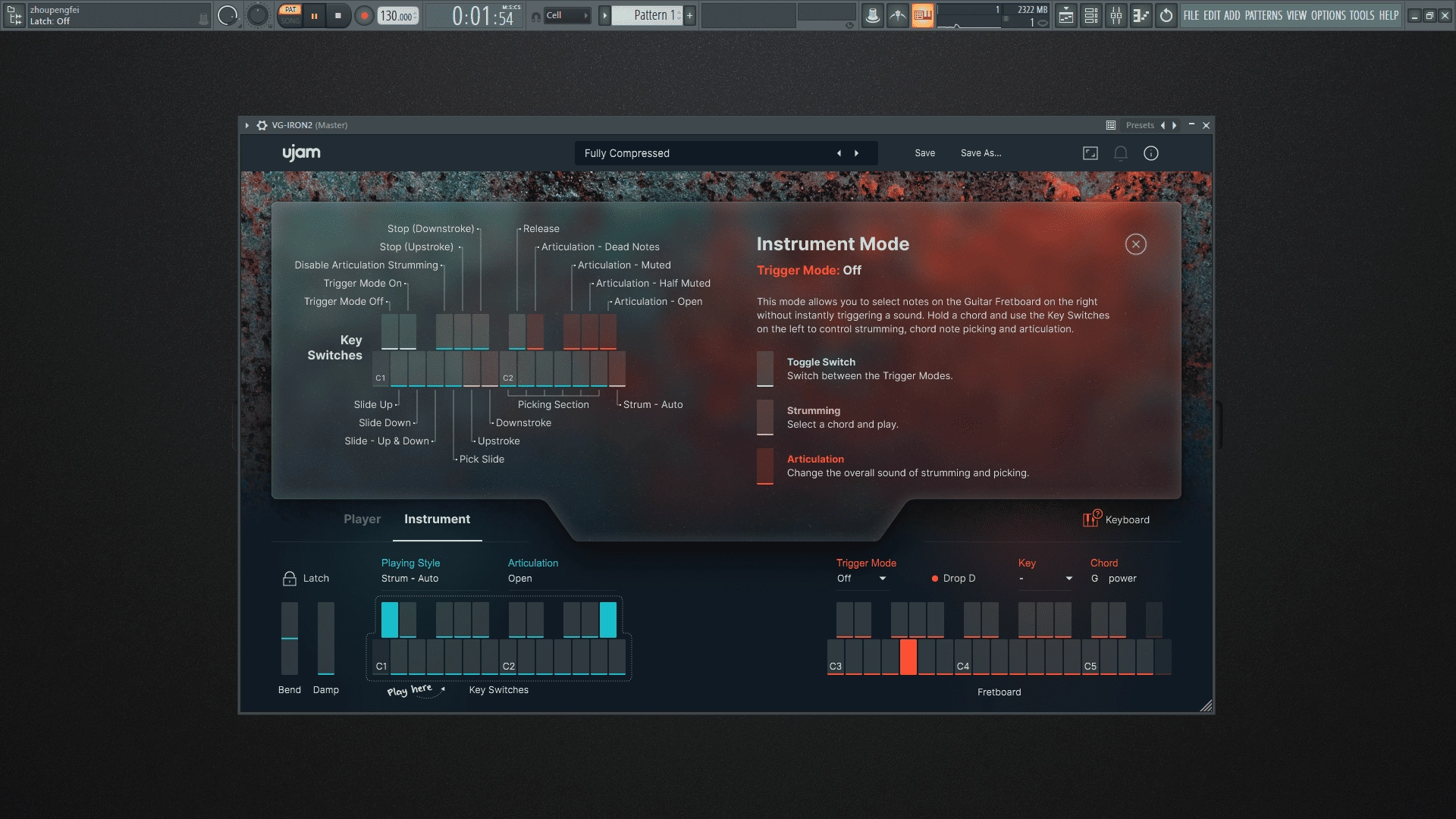
Task: Open the FILE menu
Action: (1191, 15)
